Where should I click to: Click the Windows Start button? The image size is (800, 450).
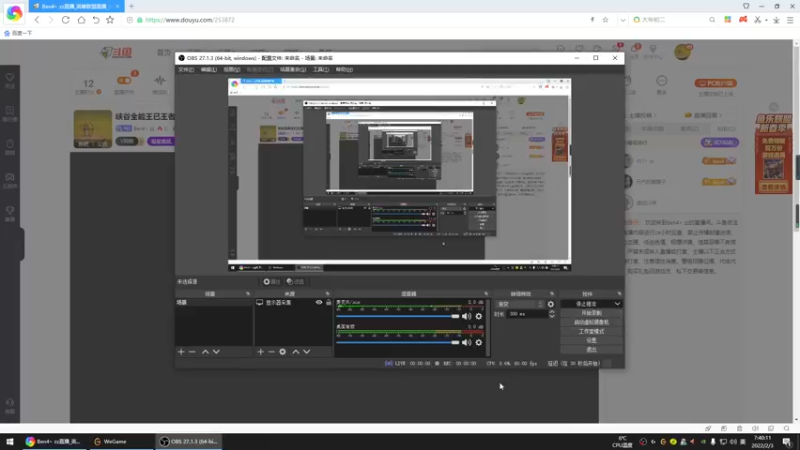point(10,442)
